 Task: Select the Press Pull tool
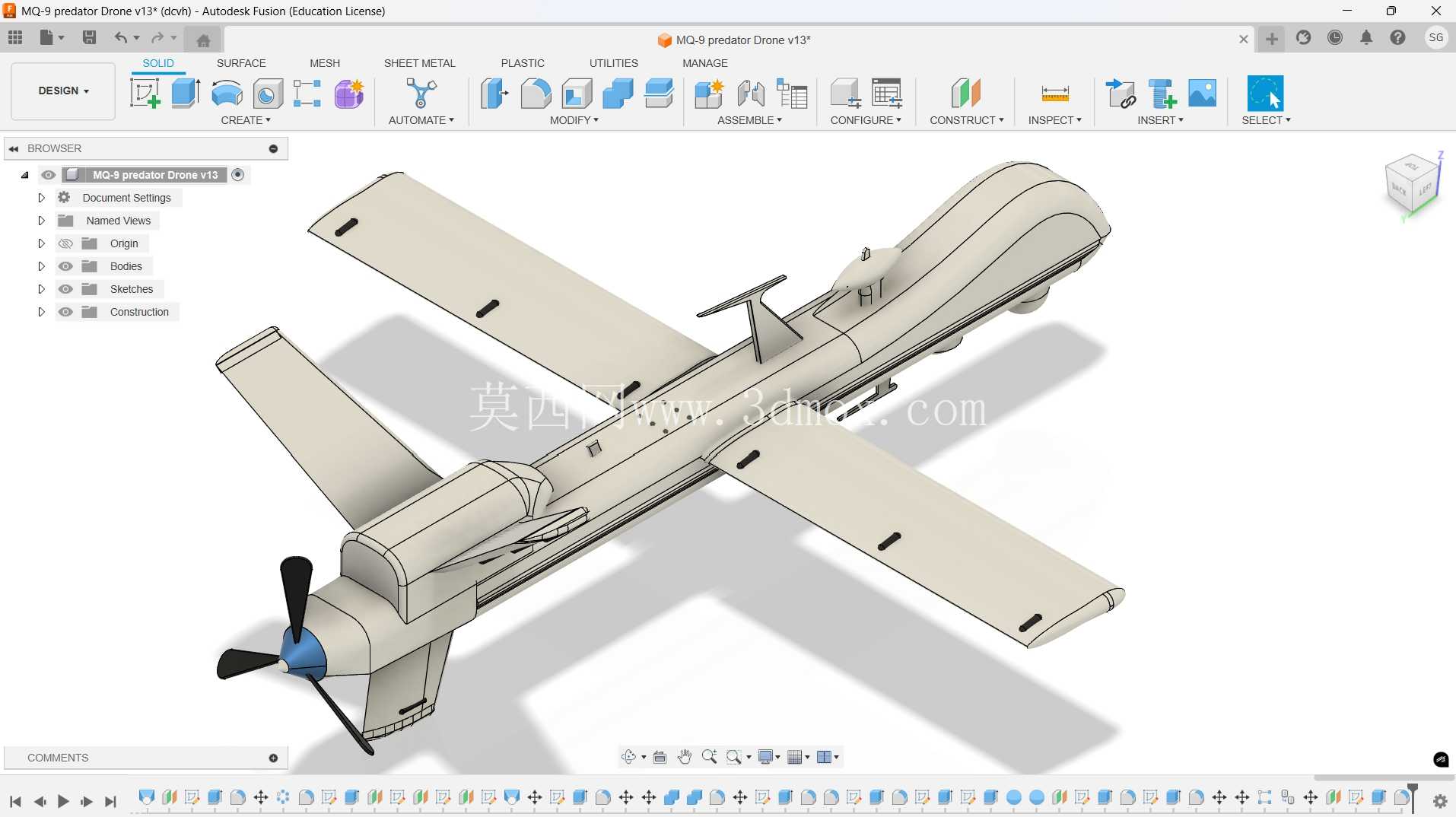click(x=494, y=94)
